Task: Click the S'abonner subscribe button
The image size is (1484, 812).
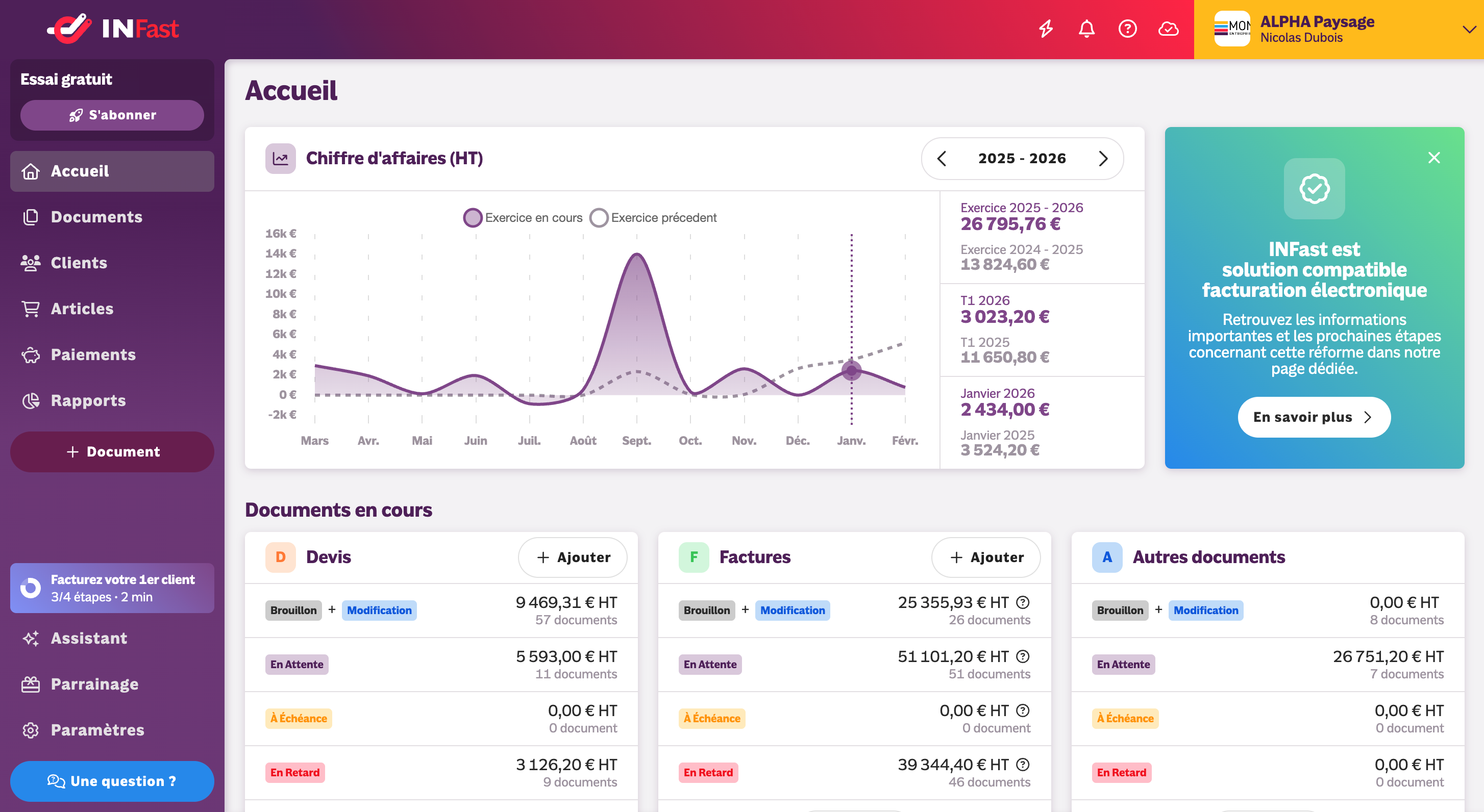Action: (x=112, y=115)
